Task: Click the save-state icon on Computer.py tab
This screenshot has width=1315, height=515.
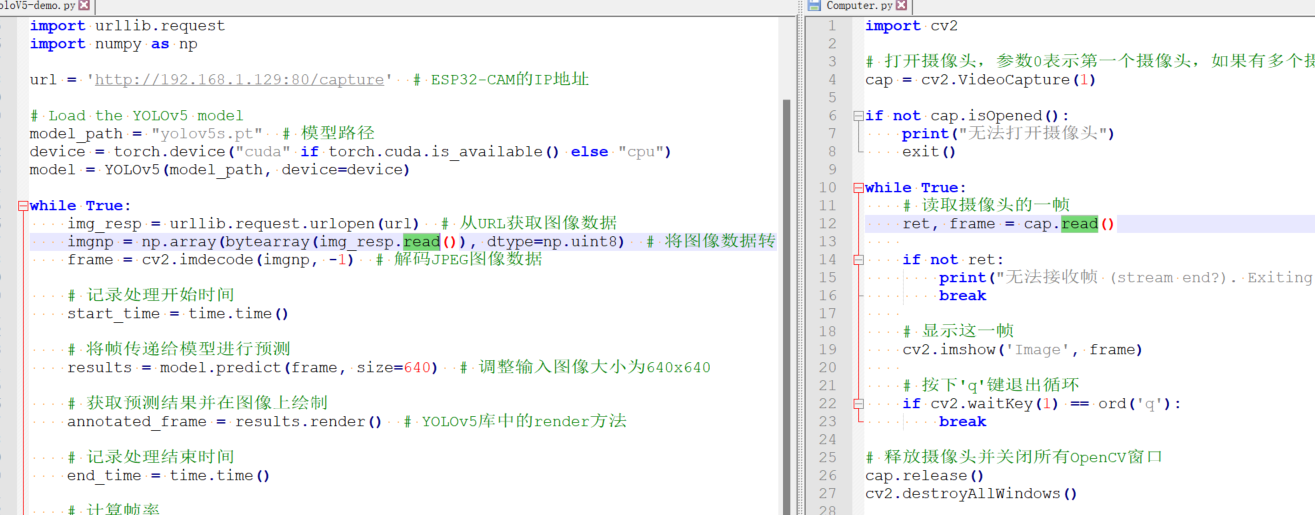Action: tap(815, 6)
